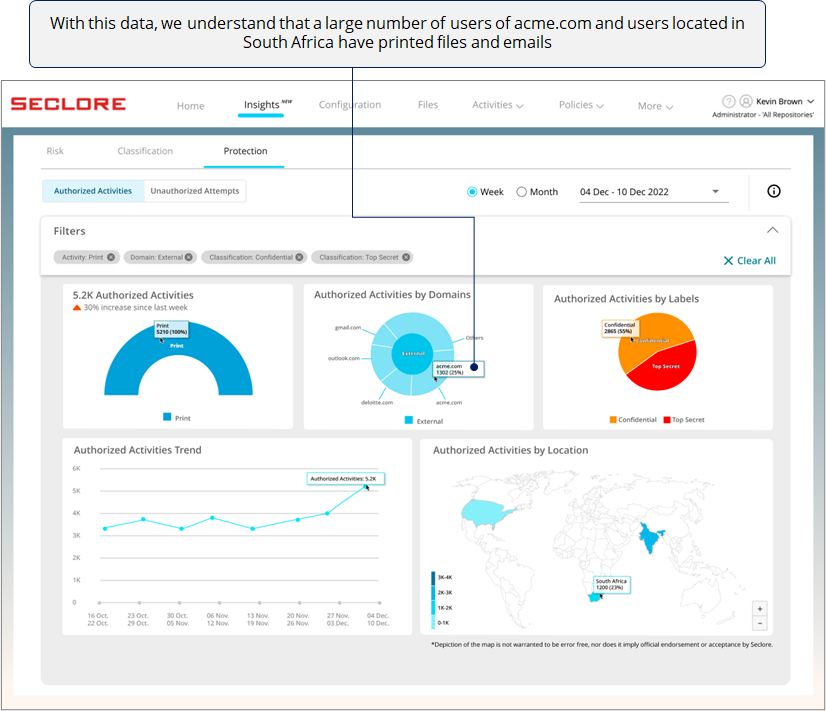Select the Week radio button

(x=472, y=192)
